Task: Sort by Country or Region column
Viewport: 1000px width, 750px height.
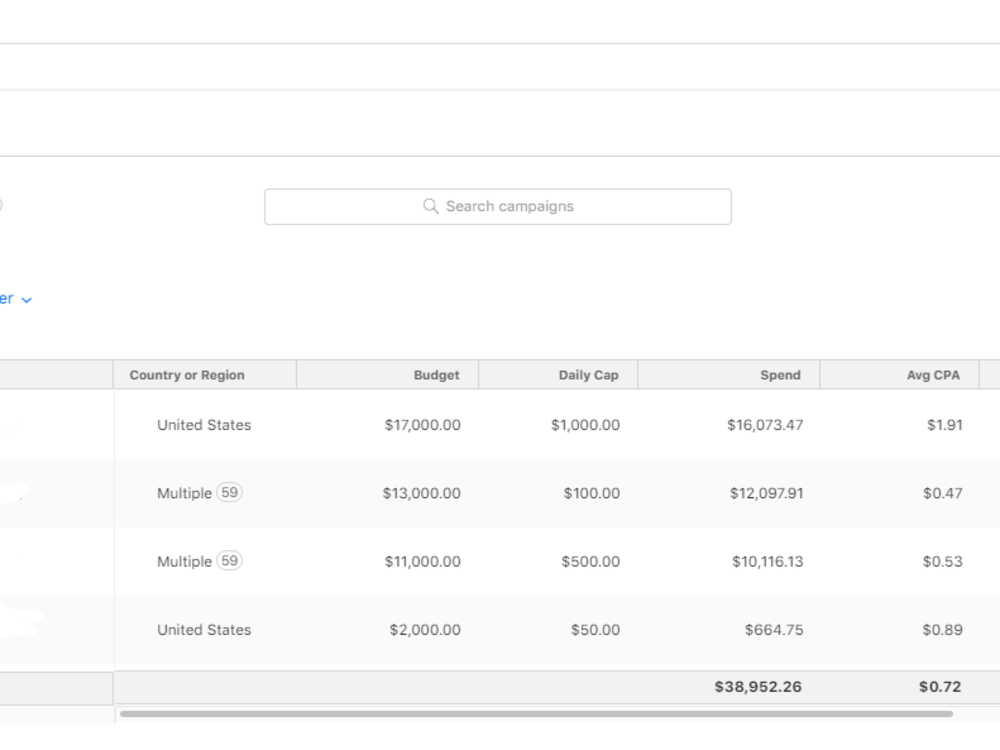Action: point(187,375)
